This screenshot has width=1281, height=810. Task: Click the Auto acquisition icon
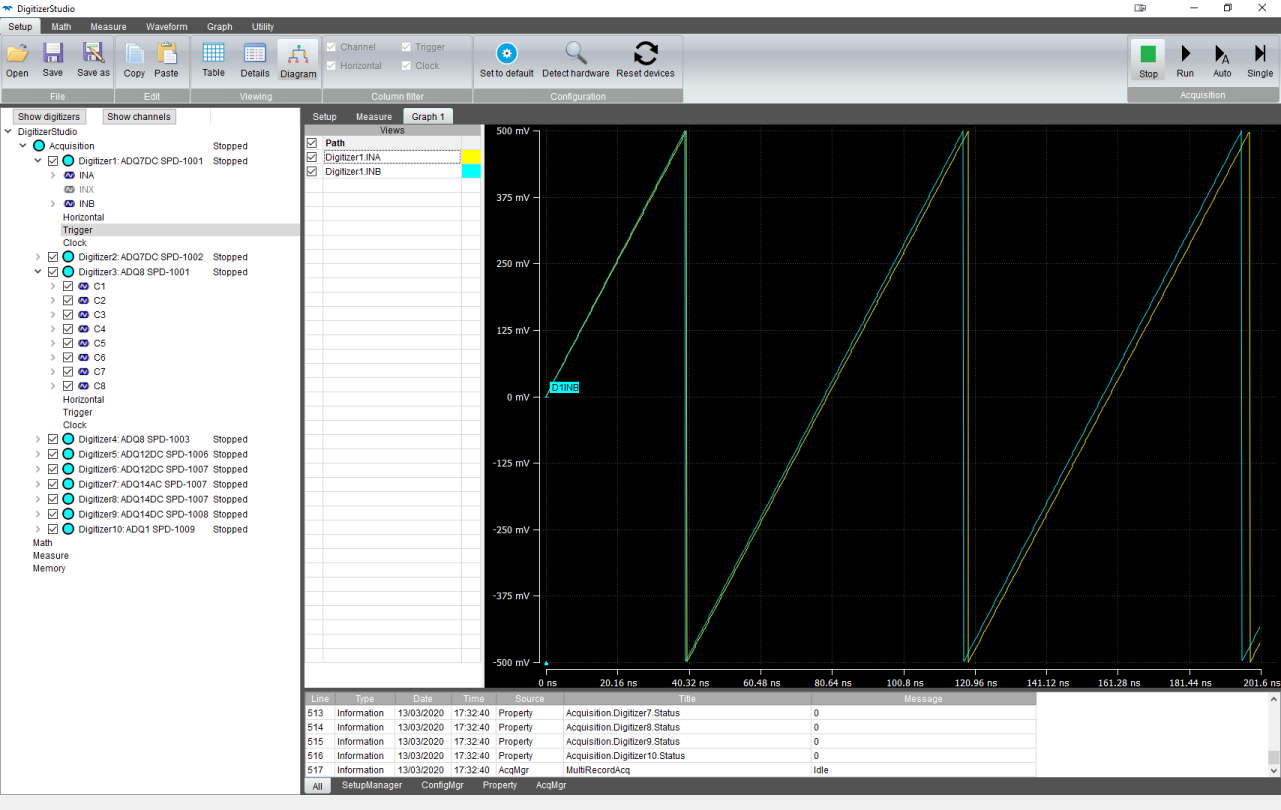tap(1222, 54)
